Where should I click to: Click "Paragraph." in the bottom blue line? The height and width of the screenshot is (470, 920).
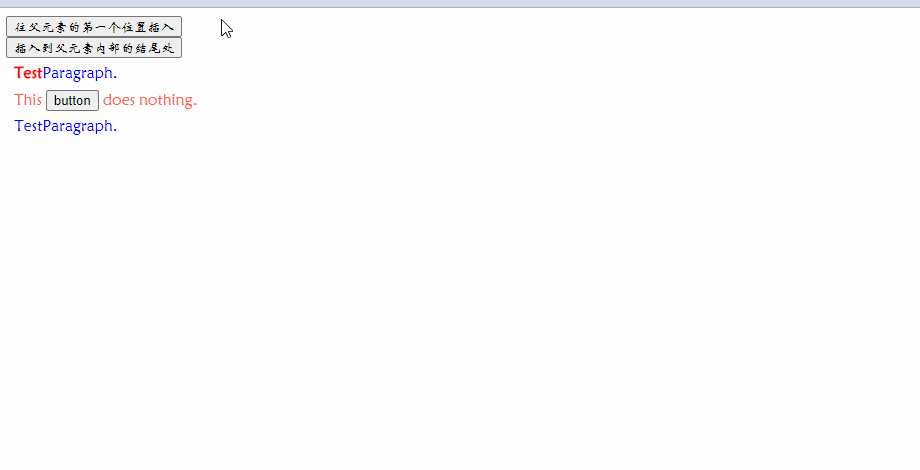[80, 126]
